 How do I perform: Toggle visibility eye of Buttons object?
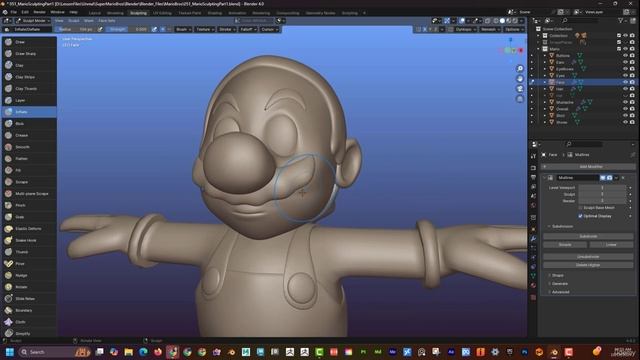(625, 56)
